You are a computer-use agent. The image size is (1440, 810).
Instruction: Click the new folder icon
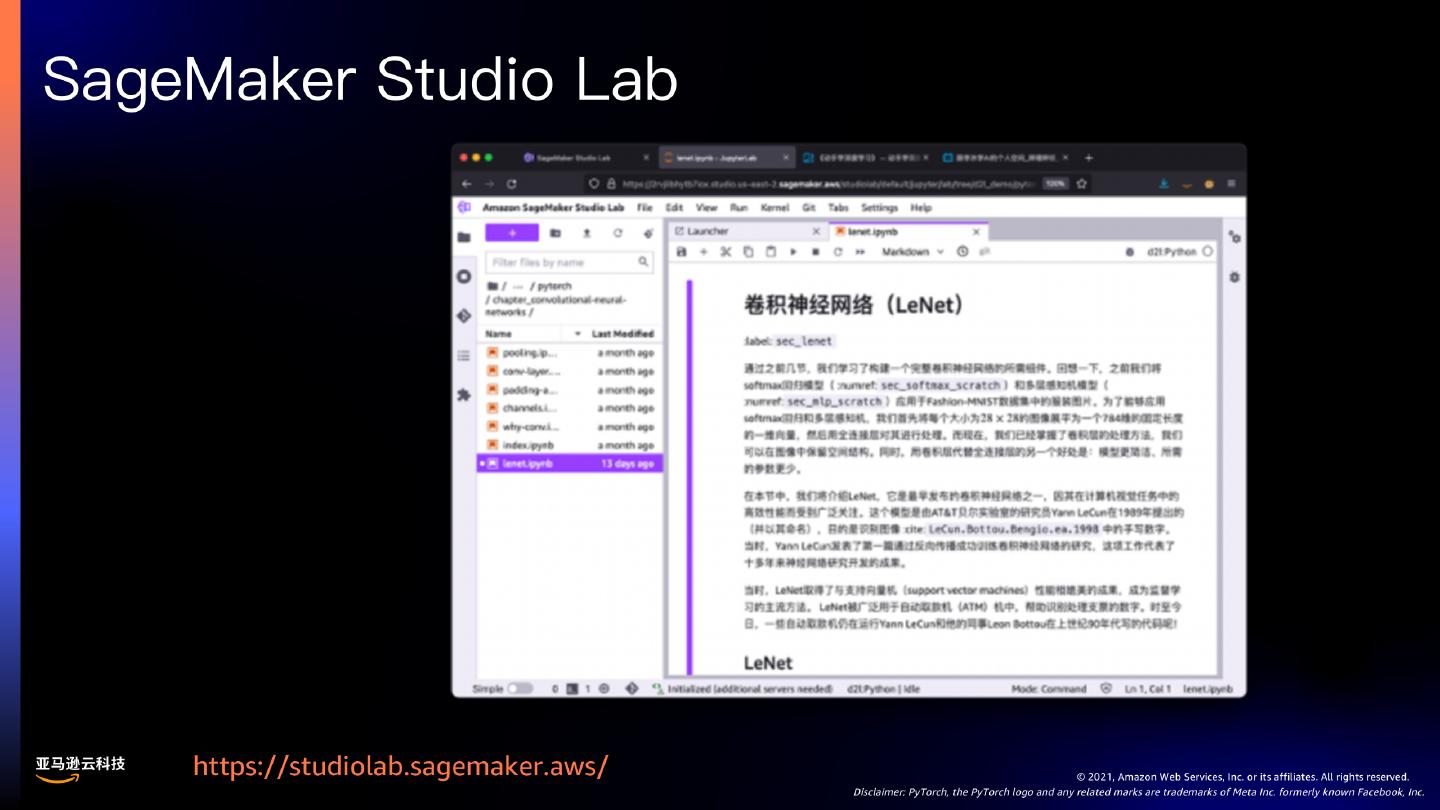click(556, 233)
